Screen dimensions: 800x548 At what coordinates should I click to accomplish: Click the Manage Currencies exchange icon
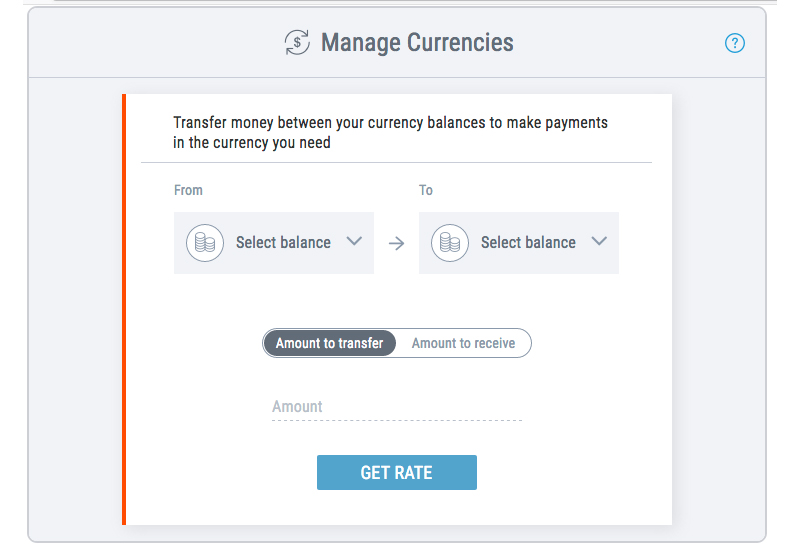(297, 42)
